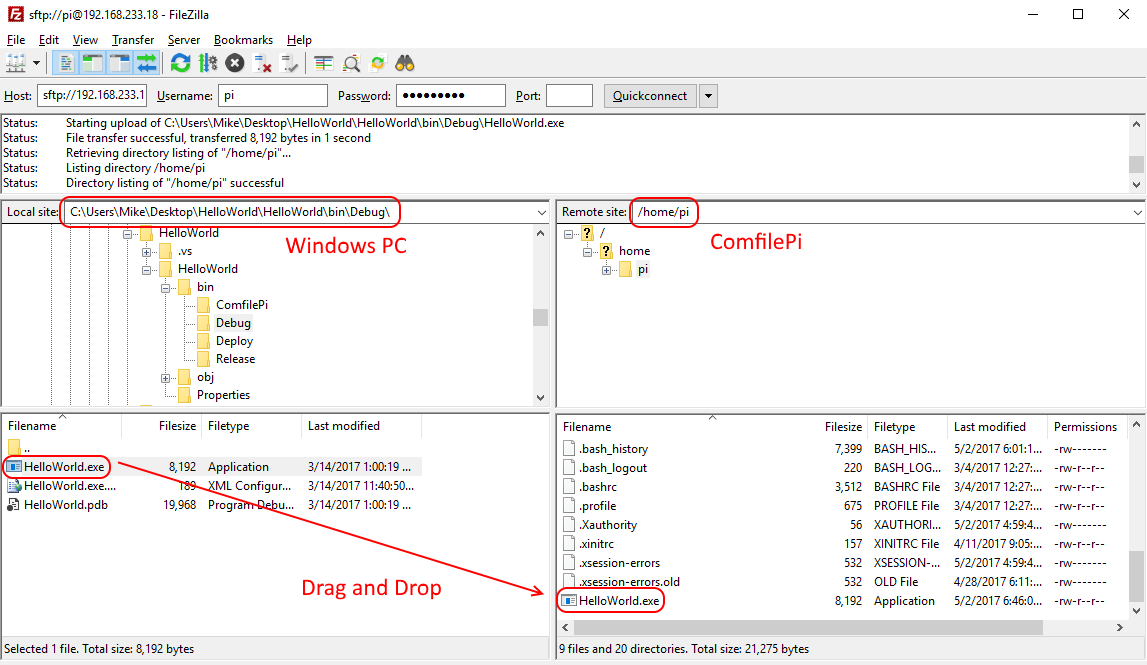The image size is (1147, 665).
Task: Cancel the current operation
Action: pyautogui.click(x=234, y=63)
